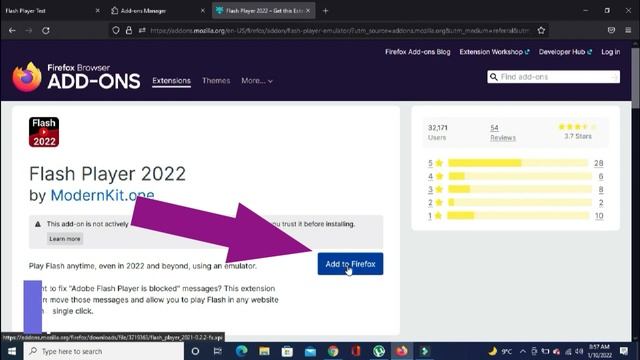The image size is (640, 360).
Task: Open a new browser tab
Action: (x=325, y=11)
